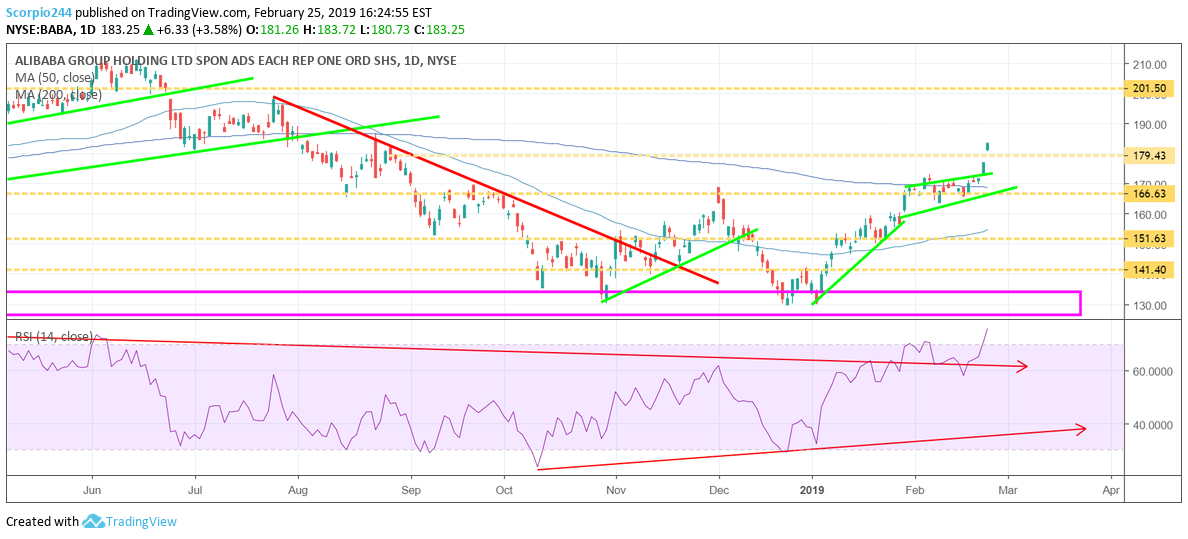Screen dimensions: 1188x539
Task: Click the Sep label on time axis
Action: [x=411, y=490]
